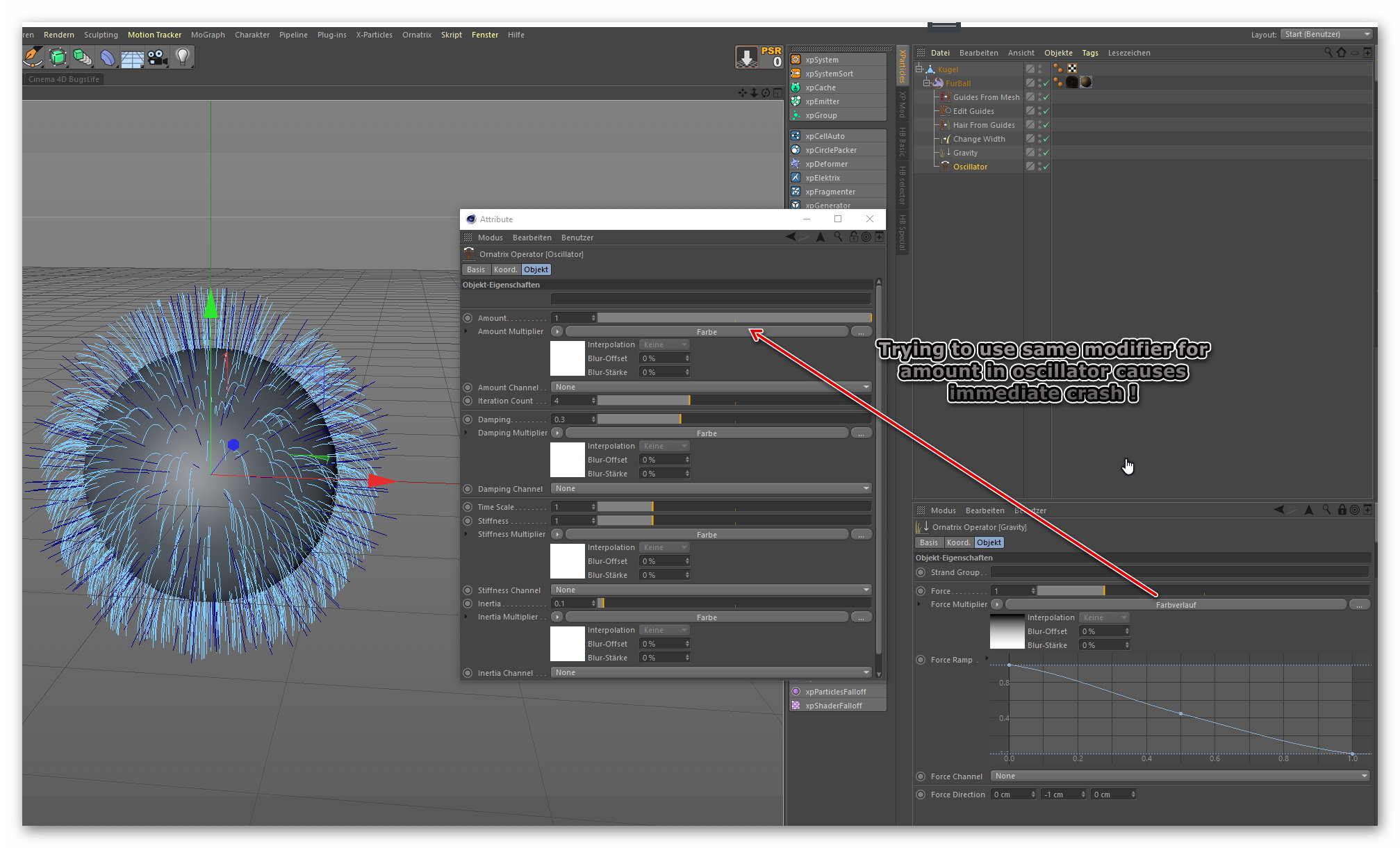Toggle the Force Direction animation circle
The image size is (1400, 848).
pyautogui.click(x=921, y=795)
